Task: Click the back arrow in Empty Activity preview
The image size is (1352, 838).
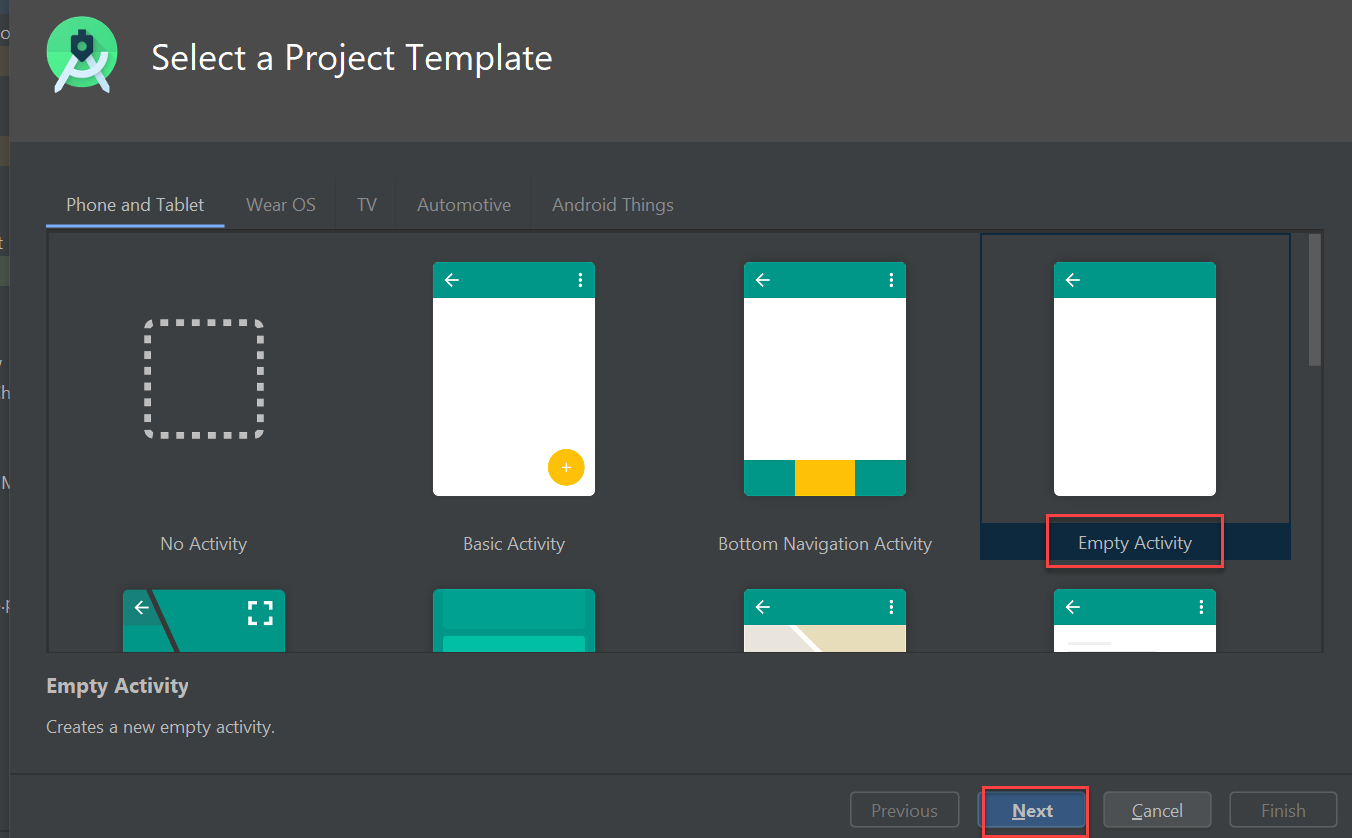Action: tap(1073, 280)
